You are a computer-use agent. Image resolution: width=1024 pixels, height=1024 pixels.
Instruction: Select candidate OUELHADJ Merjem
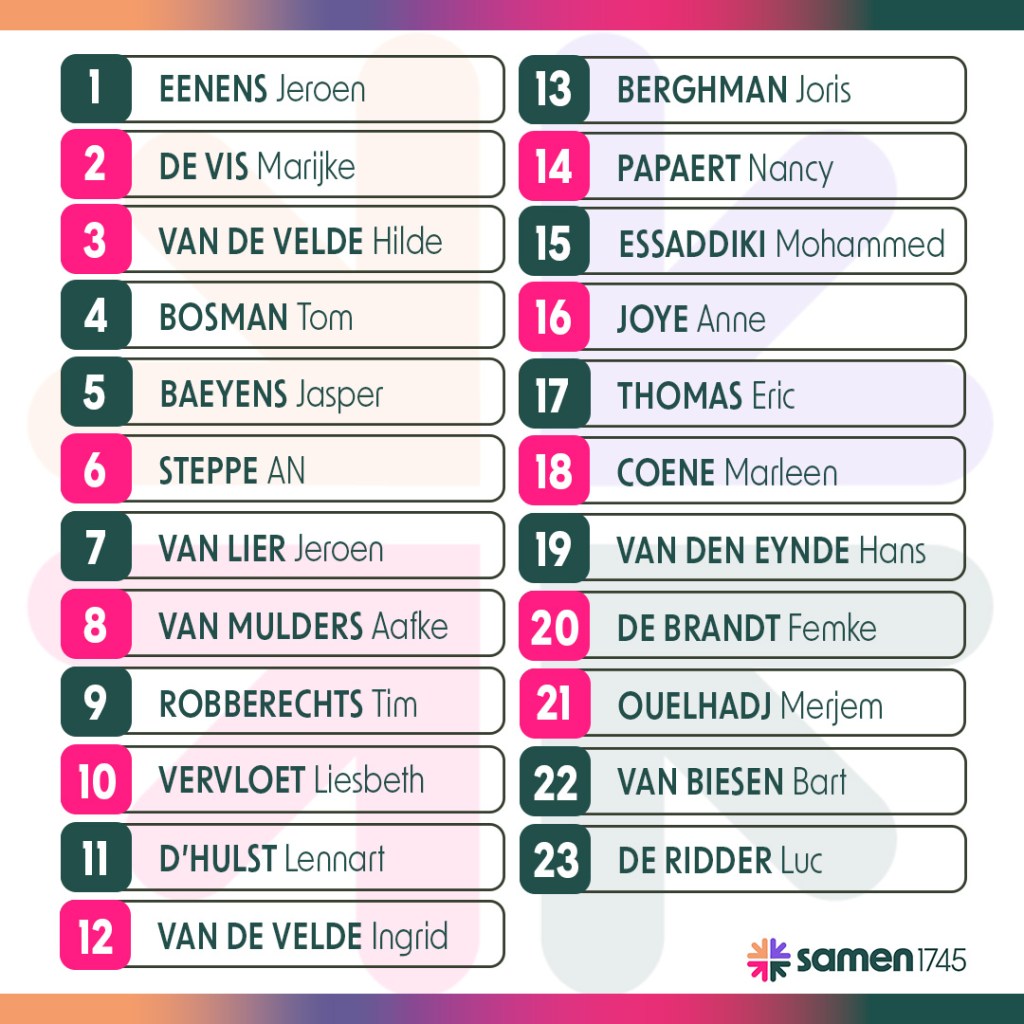point(750,706)
